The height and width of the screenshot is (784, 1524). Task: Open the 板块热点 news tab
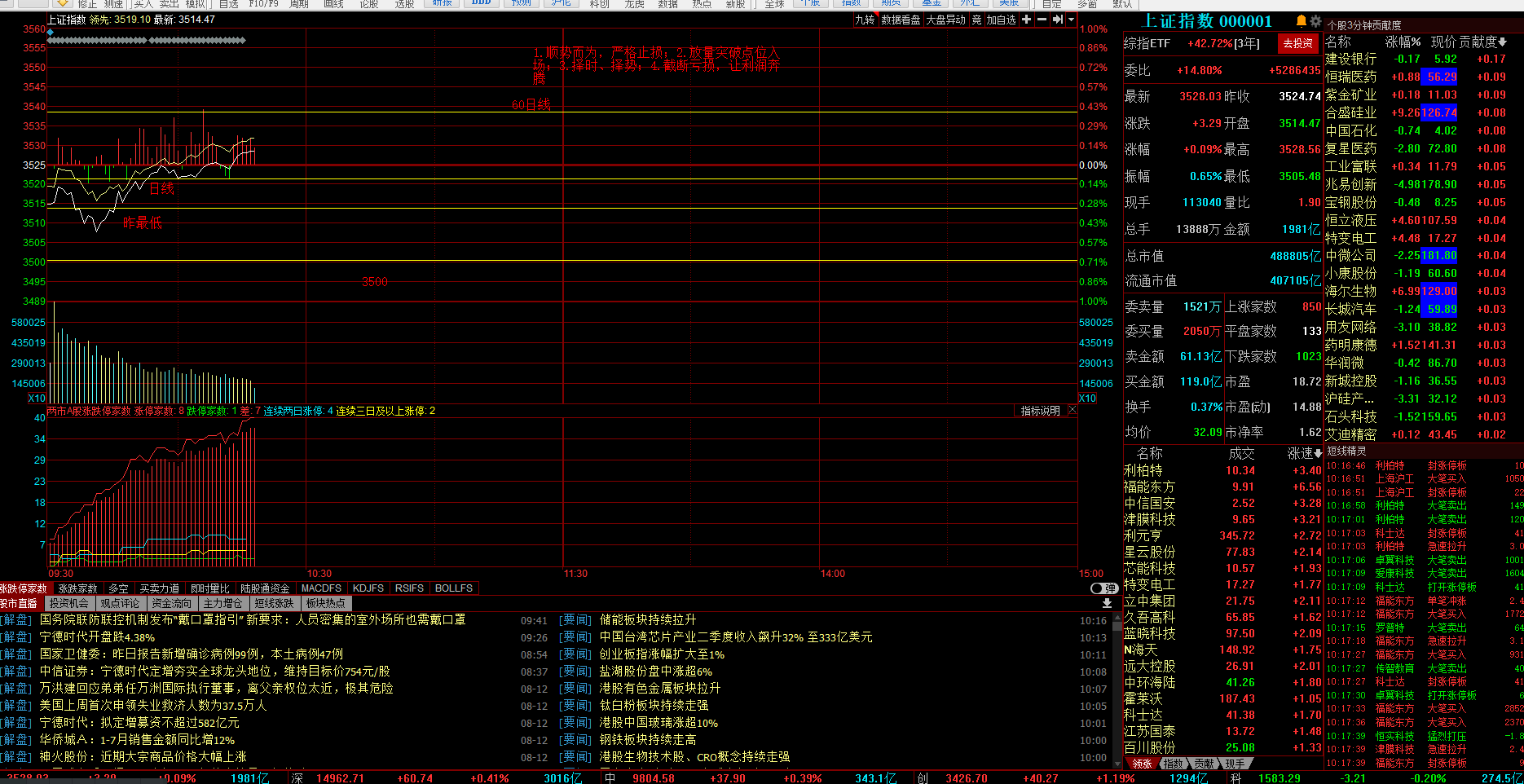click(x=326, y=604)
